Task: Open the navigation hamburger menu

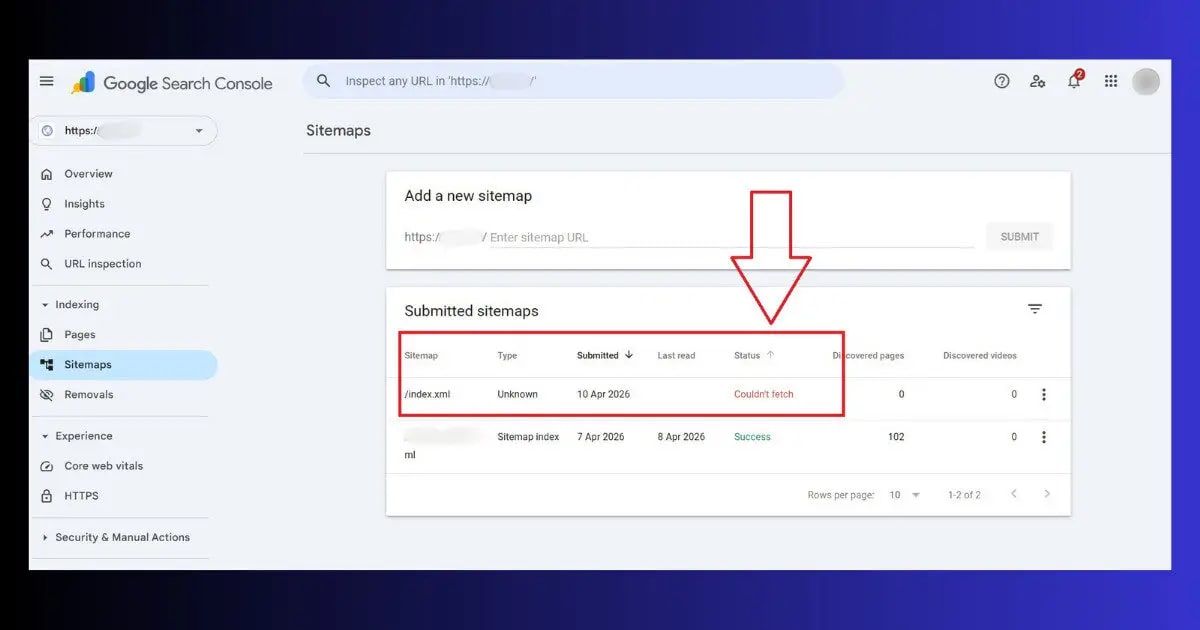Action: coord(46,81)
